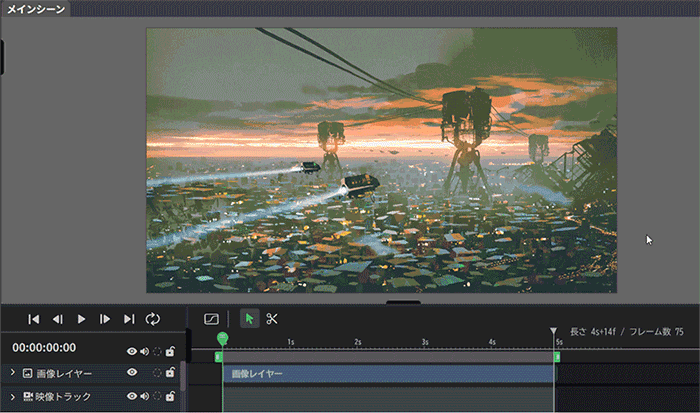Toggle loop playback
Screen dimensions: 700x413
coord(153,319)
